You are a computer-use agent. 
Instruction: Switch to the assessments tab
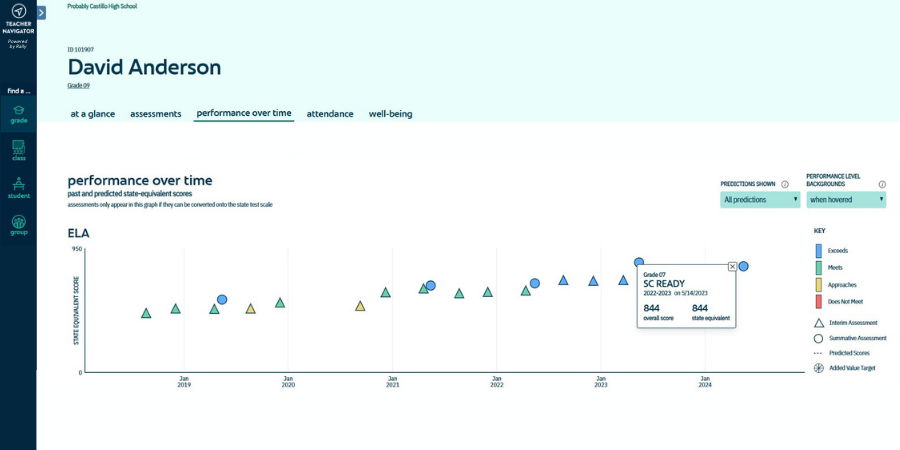click(x=155, y=114)
